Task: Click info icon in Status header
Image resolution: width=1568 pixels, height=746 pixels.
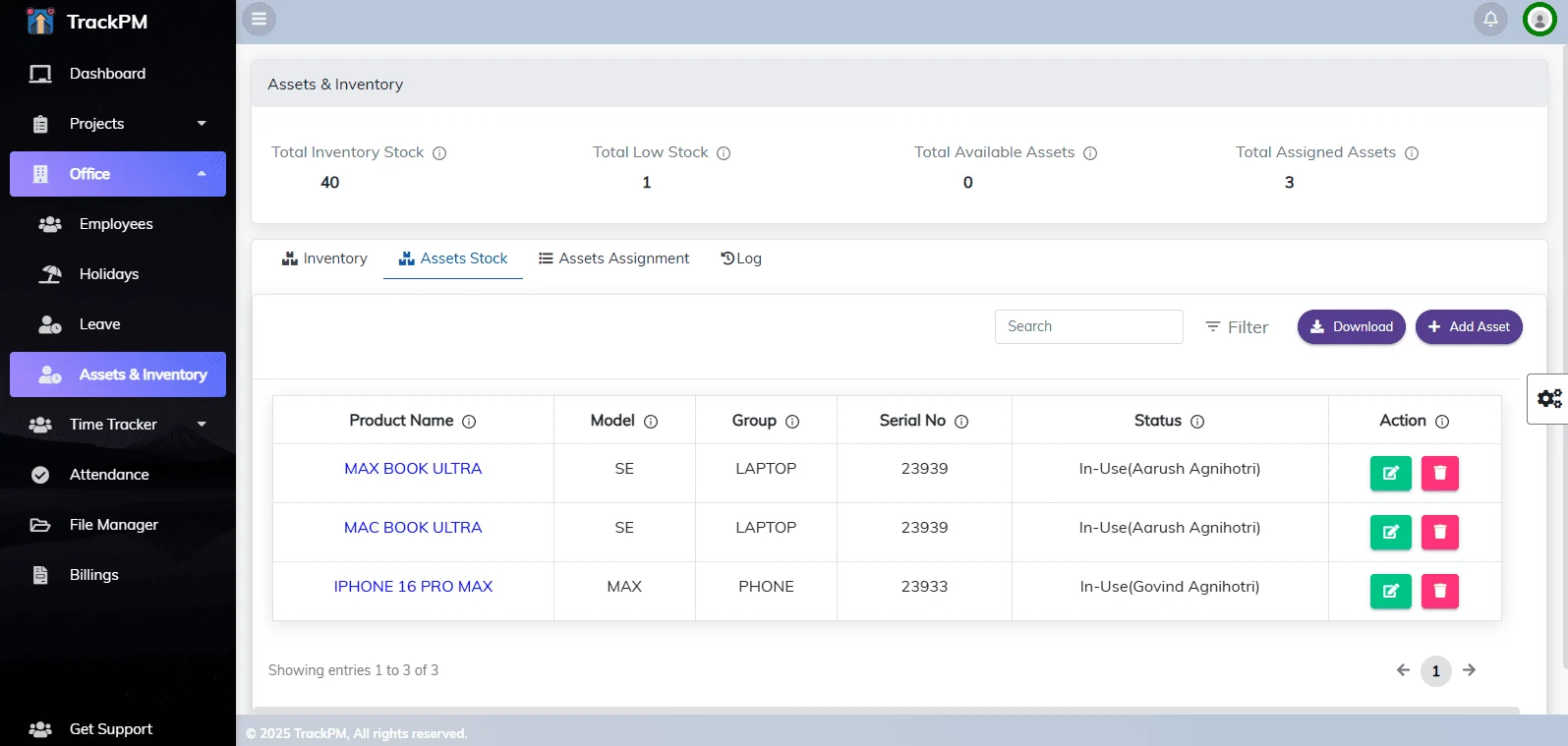Action: tap(1197, 422)
